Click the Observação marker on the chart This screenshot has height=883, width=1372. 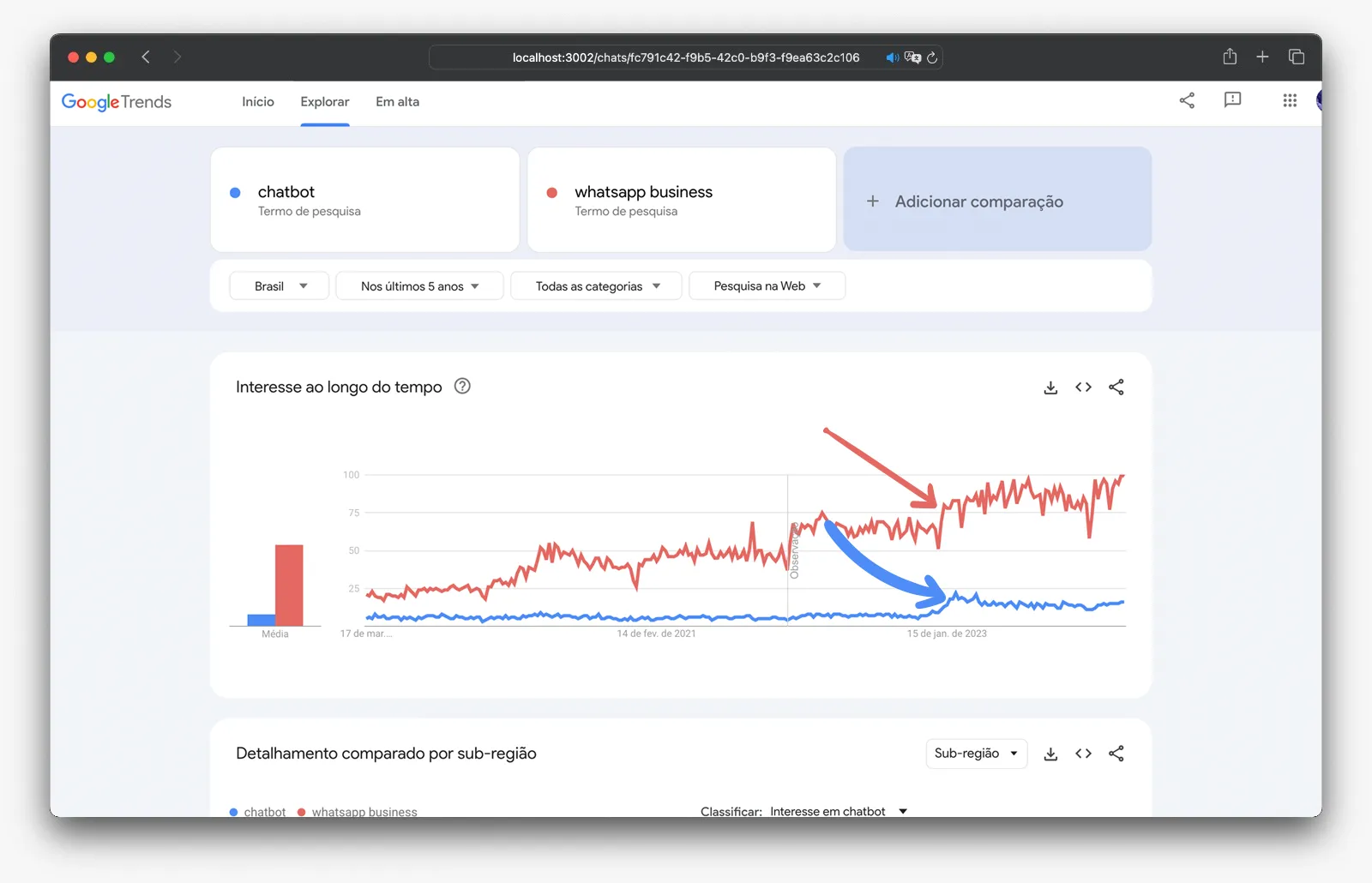pyautogui.click(x=794, y=550)
